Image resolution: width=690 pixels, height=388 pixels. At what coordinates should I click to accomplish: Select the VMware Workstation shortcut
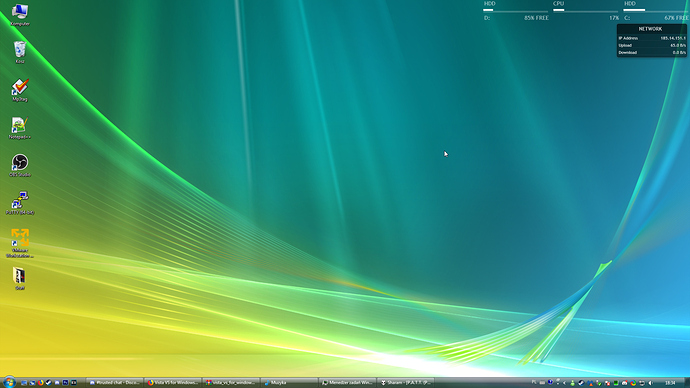pyautogui.click(x=20, y=243)
